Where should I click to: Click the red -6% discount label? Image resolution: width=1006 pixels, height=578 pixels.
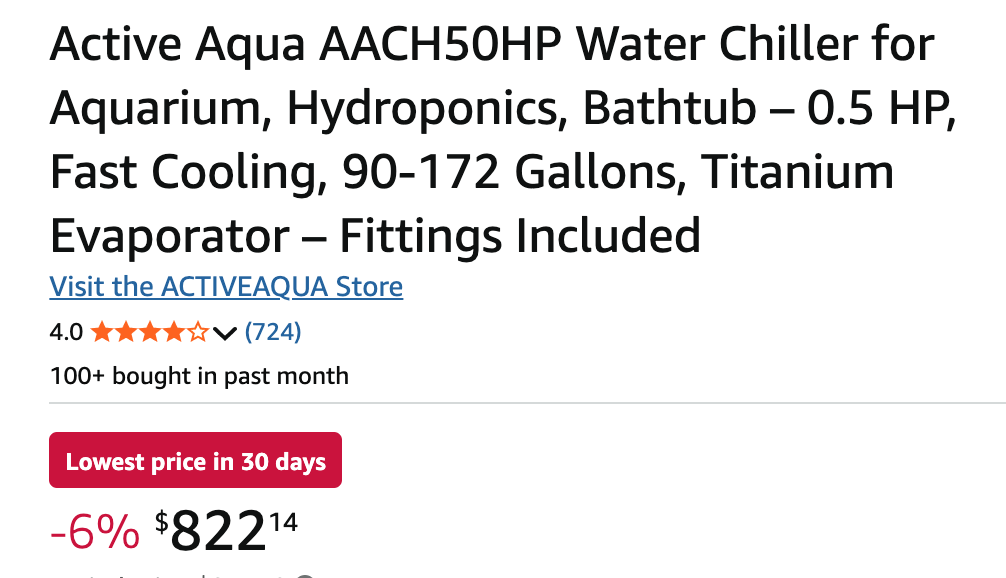[95, 532]
